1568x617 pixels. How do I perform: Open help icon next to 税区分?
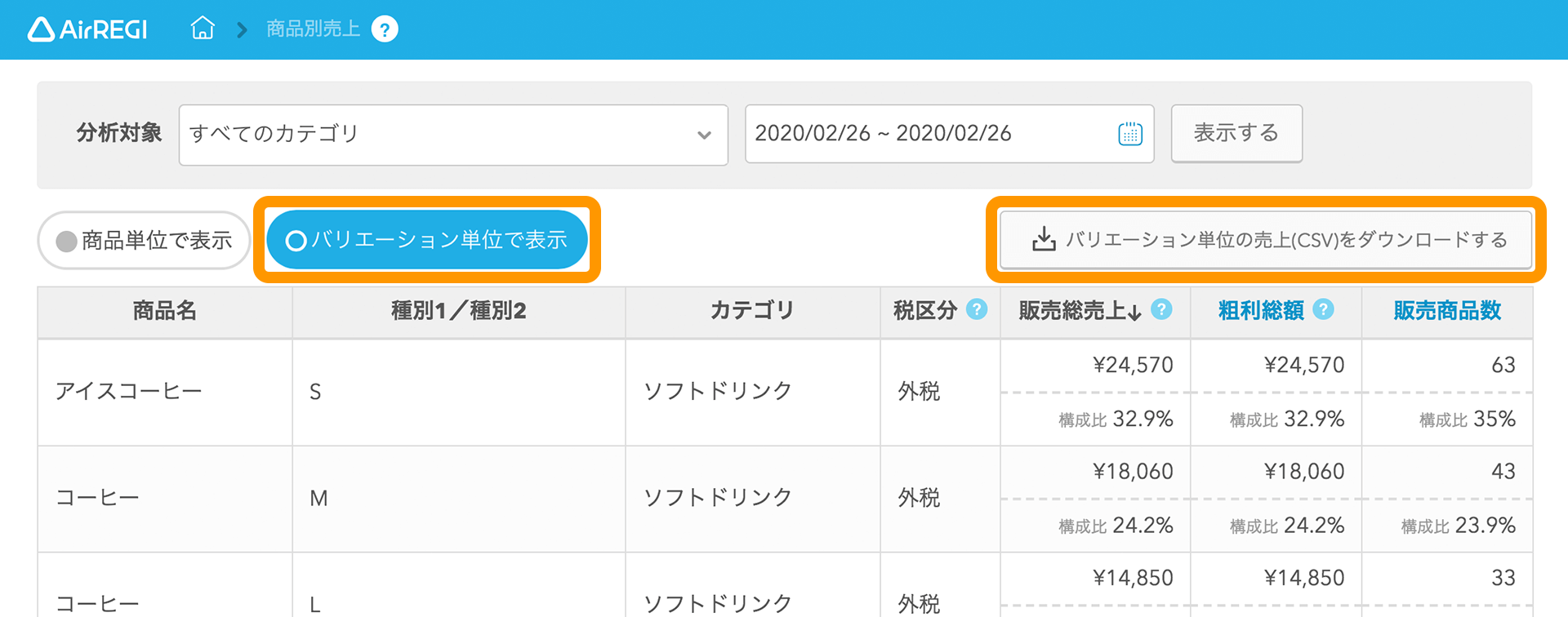[977, 309]
